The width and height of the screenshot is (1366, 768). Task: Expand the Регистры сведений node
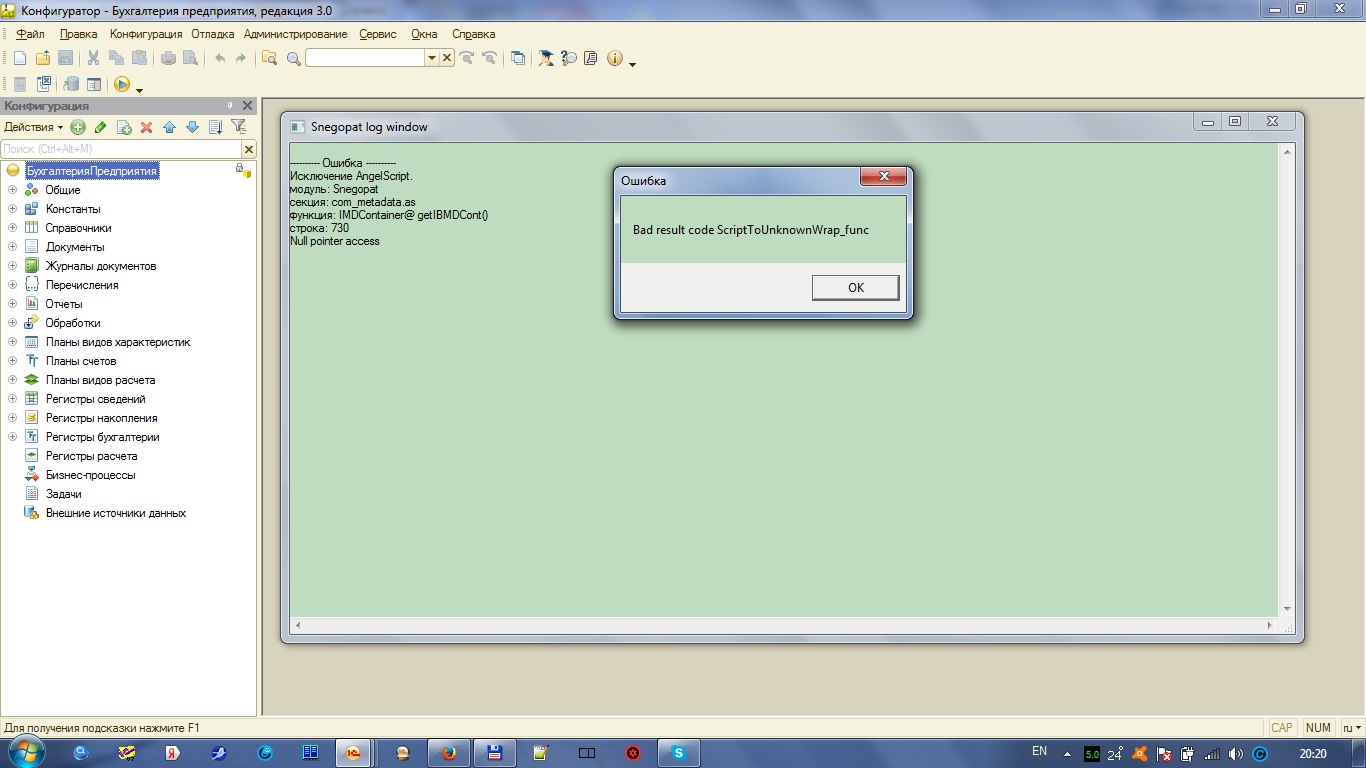click(12, 399)
